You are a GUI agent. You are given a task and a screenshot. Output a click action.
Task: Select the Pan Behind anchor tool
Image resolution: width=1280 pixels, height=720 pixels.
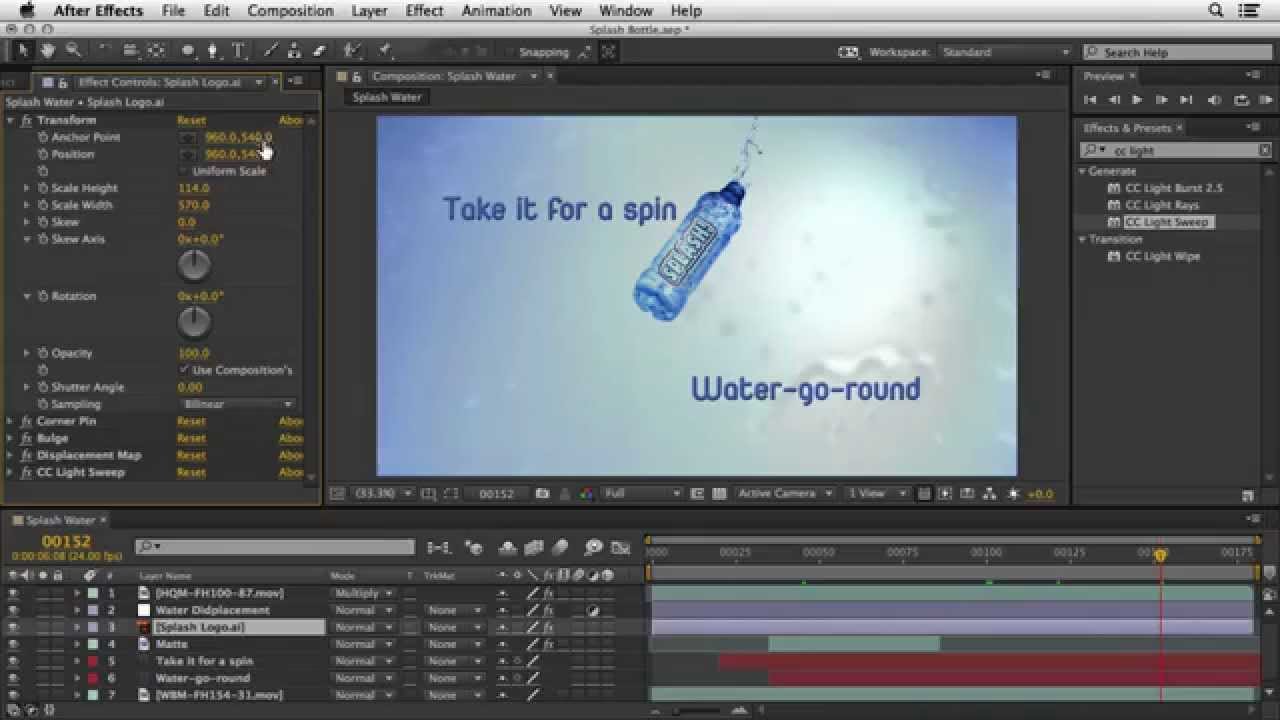click(x=156, y=51)
